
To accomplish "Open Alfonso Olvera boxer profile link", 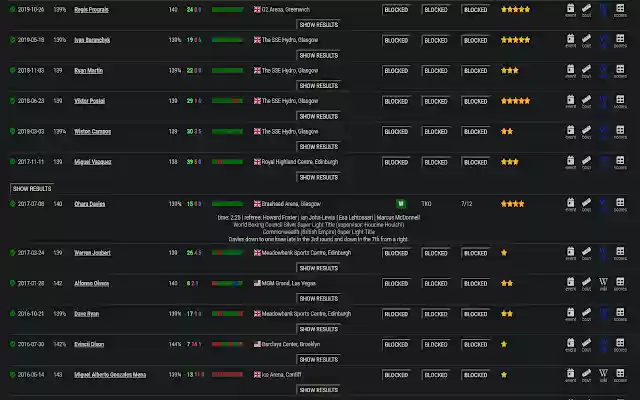I will 91,283.
